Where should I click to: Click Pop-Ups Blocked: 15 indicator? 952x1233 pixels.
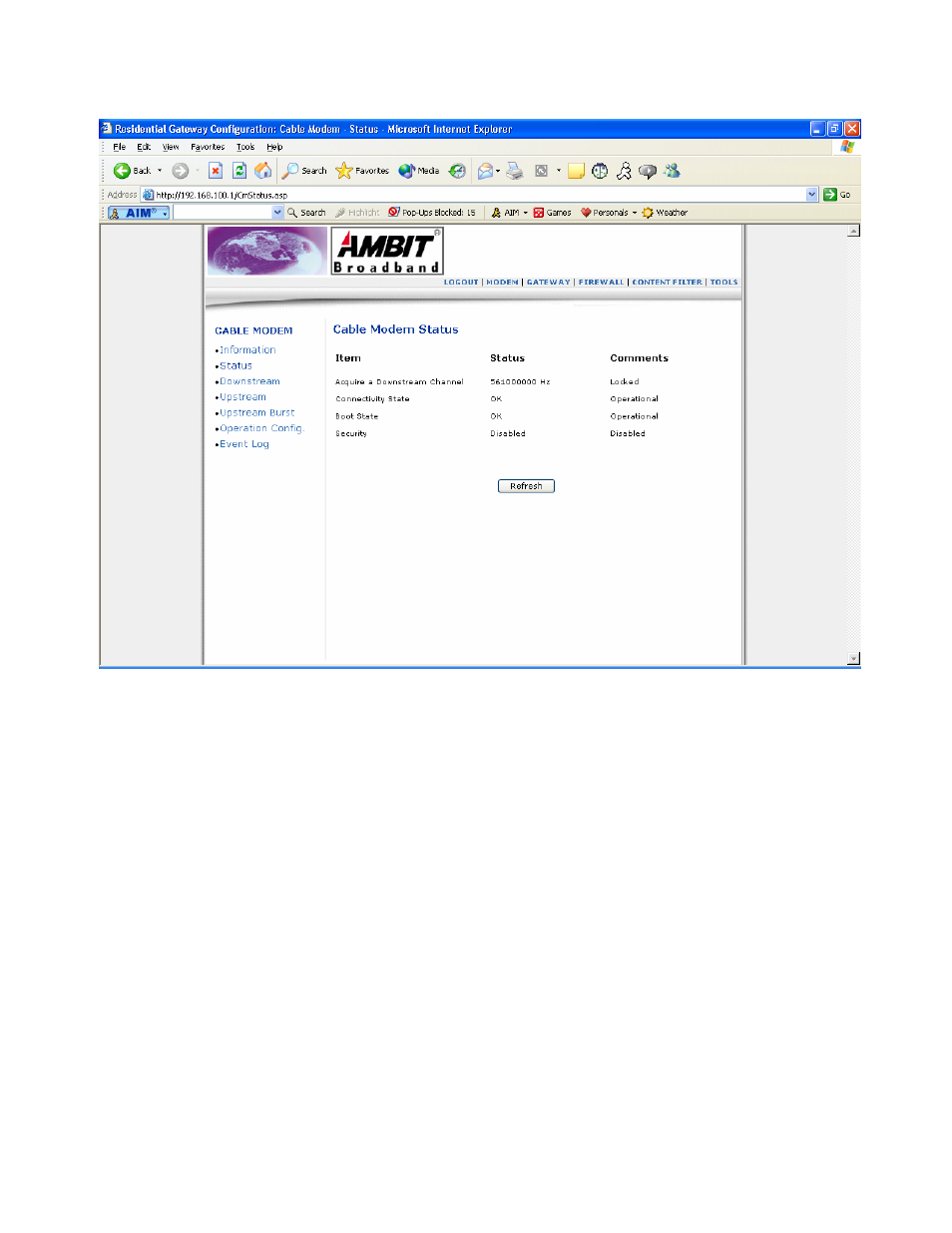(x=432, y=213)
